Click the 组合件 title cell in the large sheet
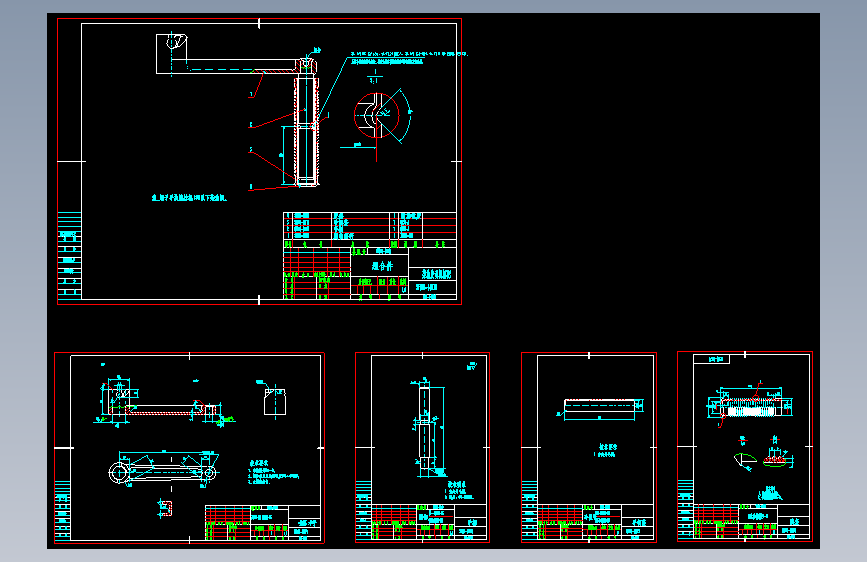Viewport: 867px width, 562px height. pos(381,266)
